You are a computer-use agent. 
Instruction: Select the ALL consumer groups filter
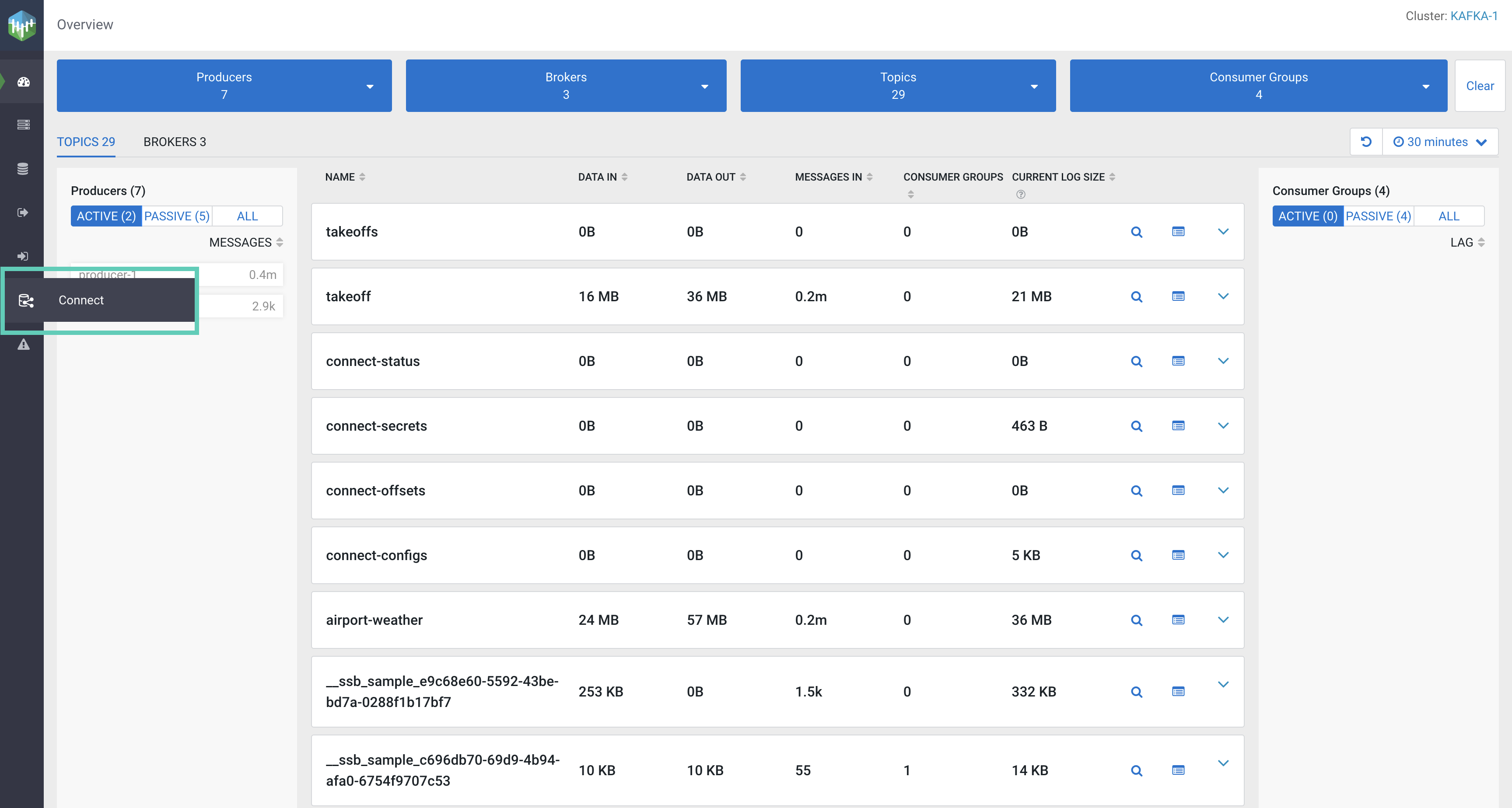(x=1449, y=216)
